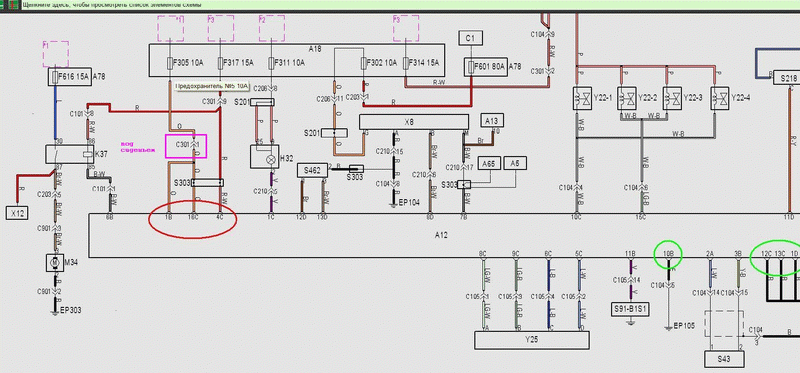
Task: Click pin 11B on module A12
Action: 630,253
